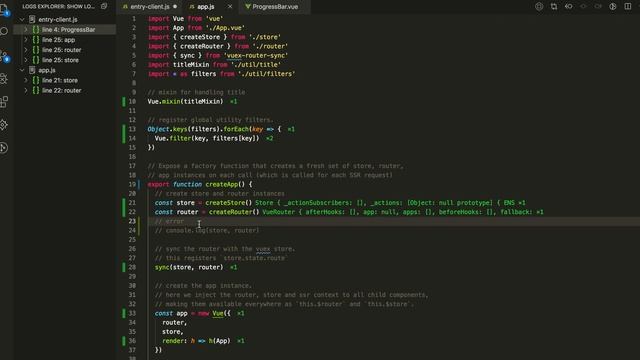
Task: Click the Logs Explorer panel title
Action: coord(58,7)
